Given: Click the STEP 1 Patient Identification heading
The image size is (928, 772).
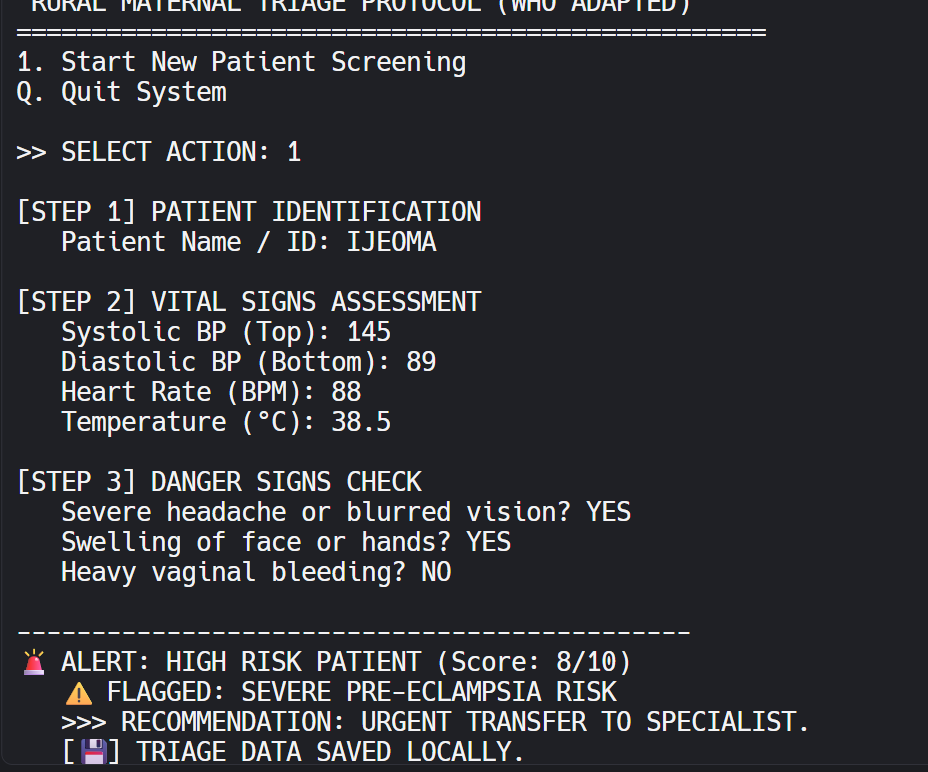Looking at the screenshot, I should pos(249,212).
